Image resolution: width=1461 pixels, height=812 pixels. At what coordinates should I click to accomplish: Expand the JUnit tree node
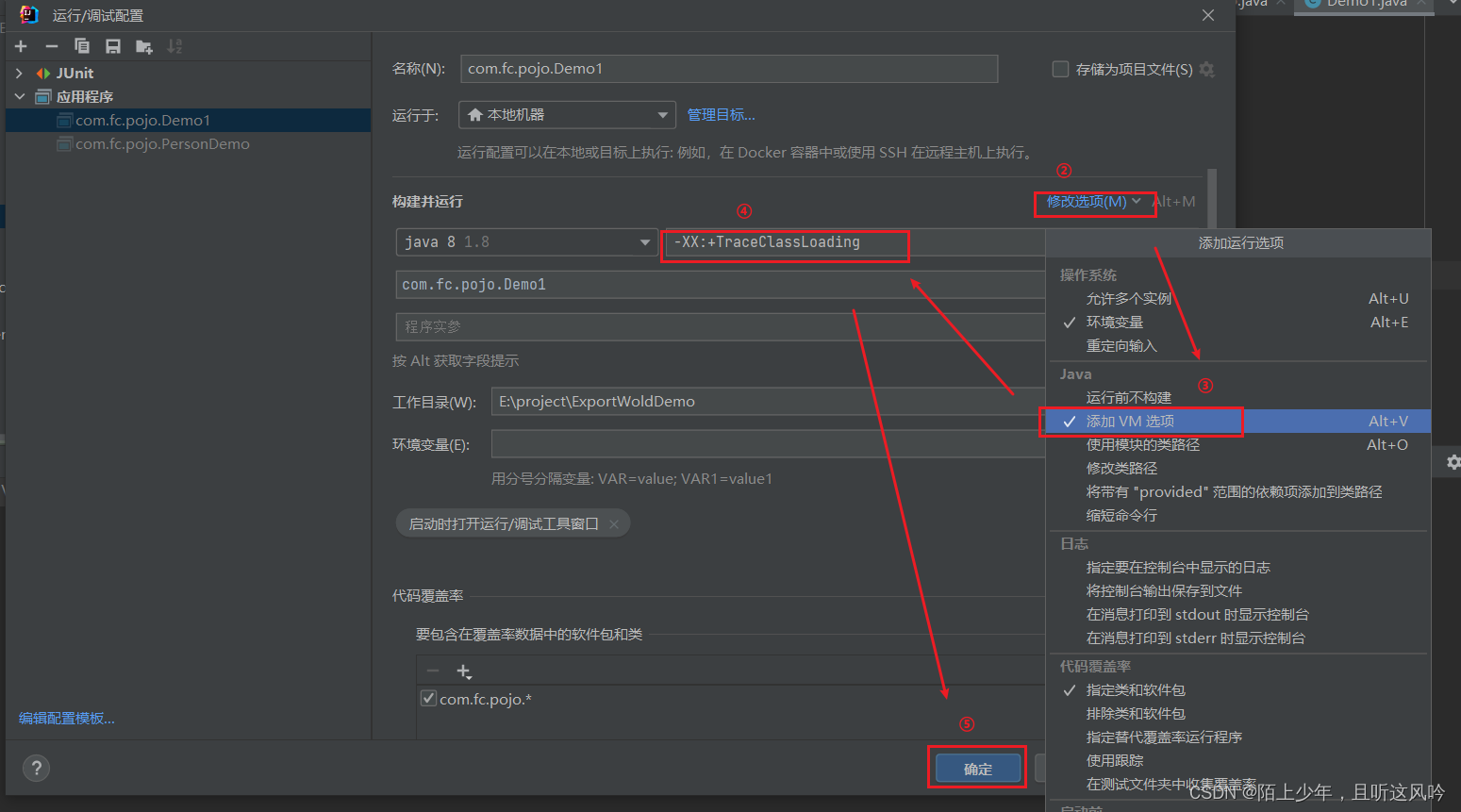tap(19, 74)
